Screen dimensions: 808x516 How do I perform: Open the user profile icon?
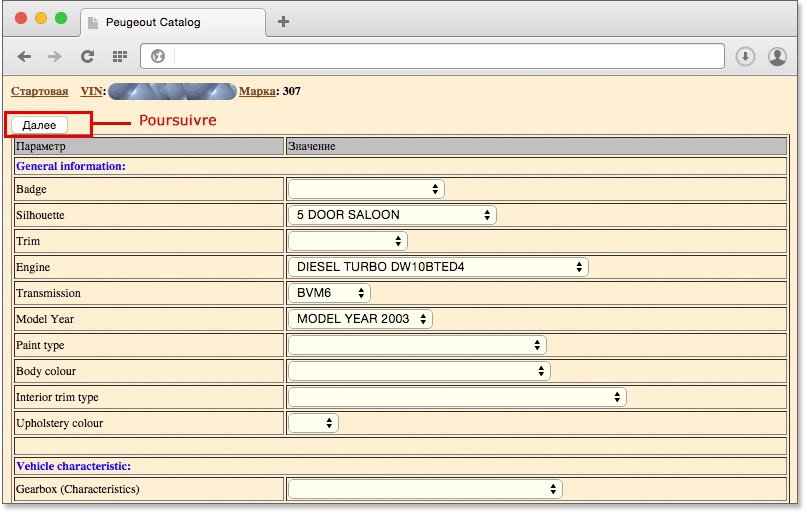777,56
